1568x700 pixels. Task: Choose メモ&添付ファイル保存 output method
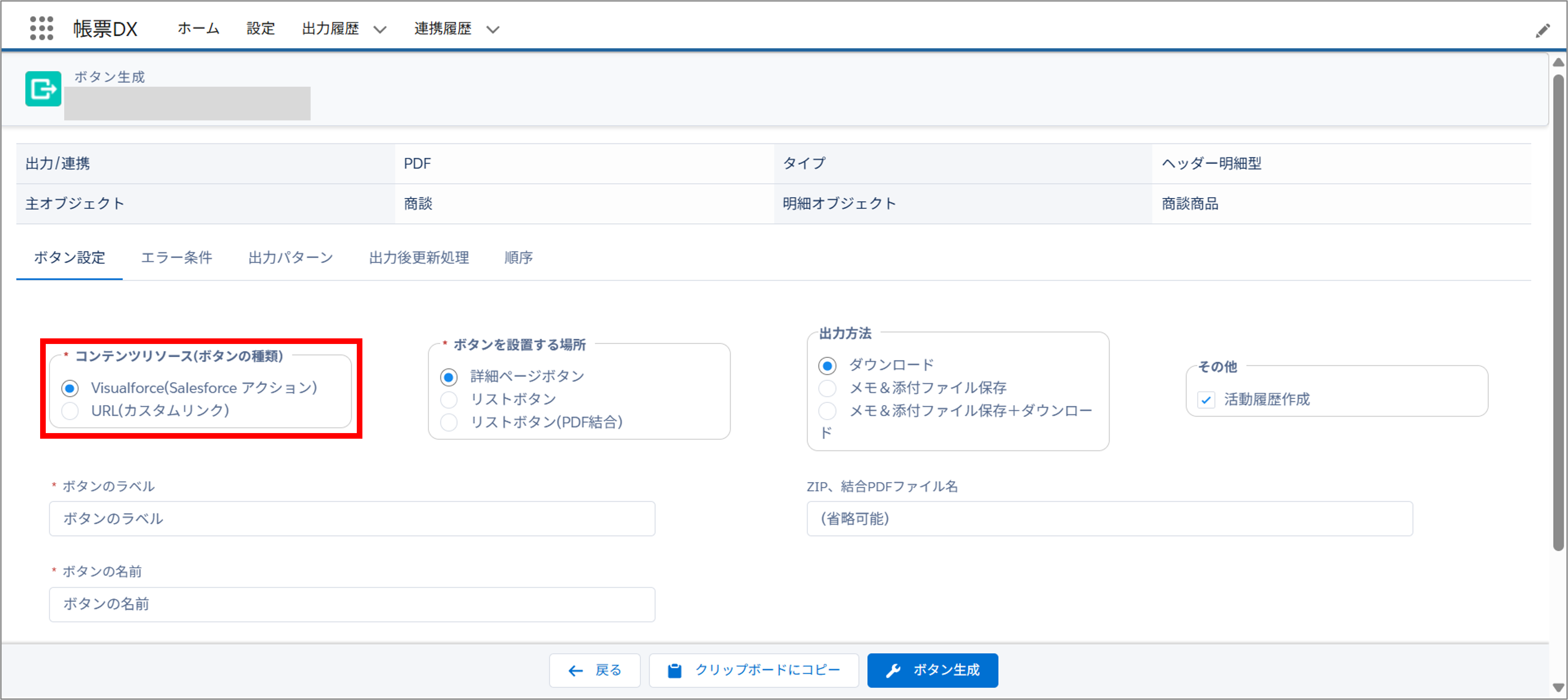[x=827, y=389]
